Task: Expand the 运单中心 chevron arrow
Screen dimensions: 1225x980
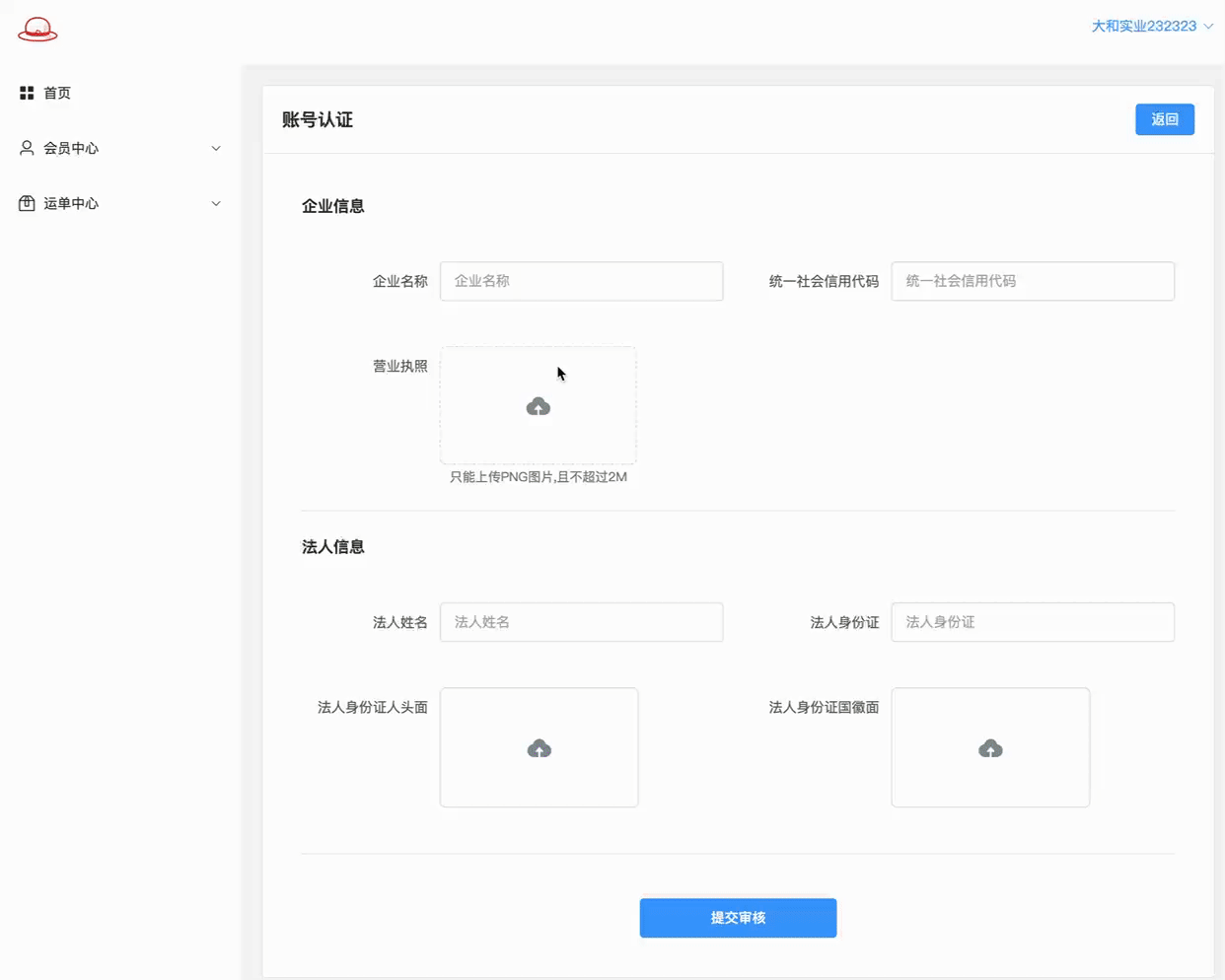Action: pos(216,203)
